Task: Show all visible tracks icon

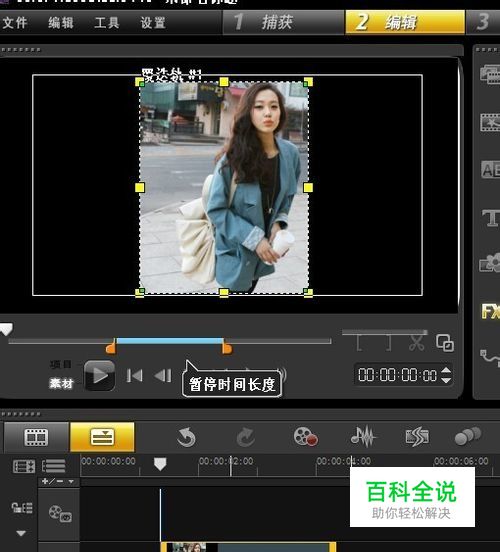Action: point(24,466)
